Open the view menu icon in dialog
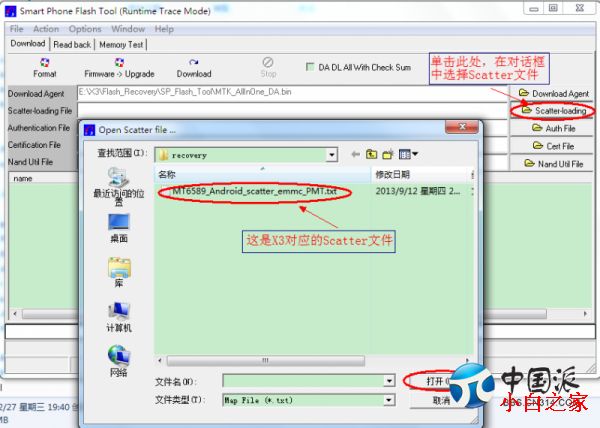This screenshot has height=428, width=600. pos(408,154)
